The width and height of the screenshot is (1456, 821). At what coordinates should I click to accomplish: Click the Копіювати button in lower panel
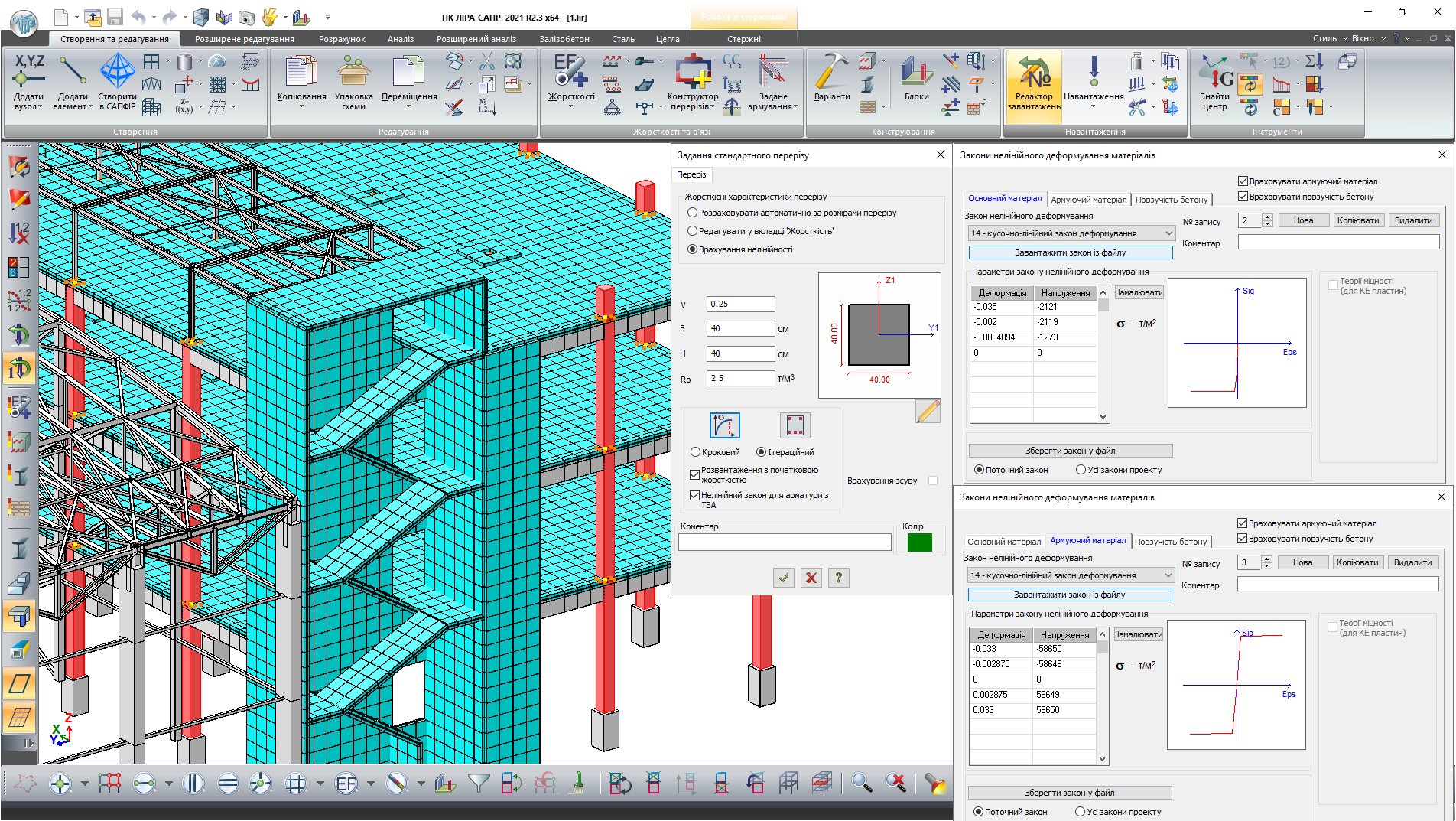[x=1357, y=562]
